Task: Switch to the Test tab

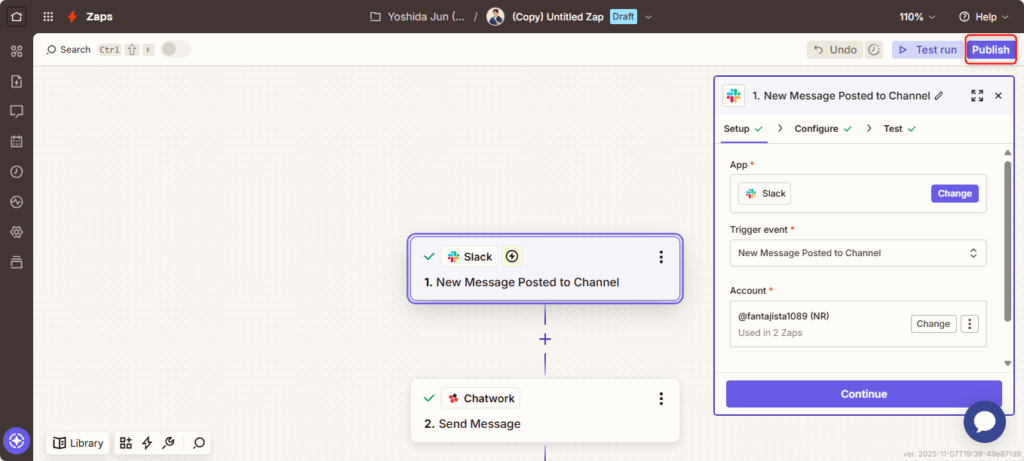Action: pyautogui.click(x=898, y=129)
